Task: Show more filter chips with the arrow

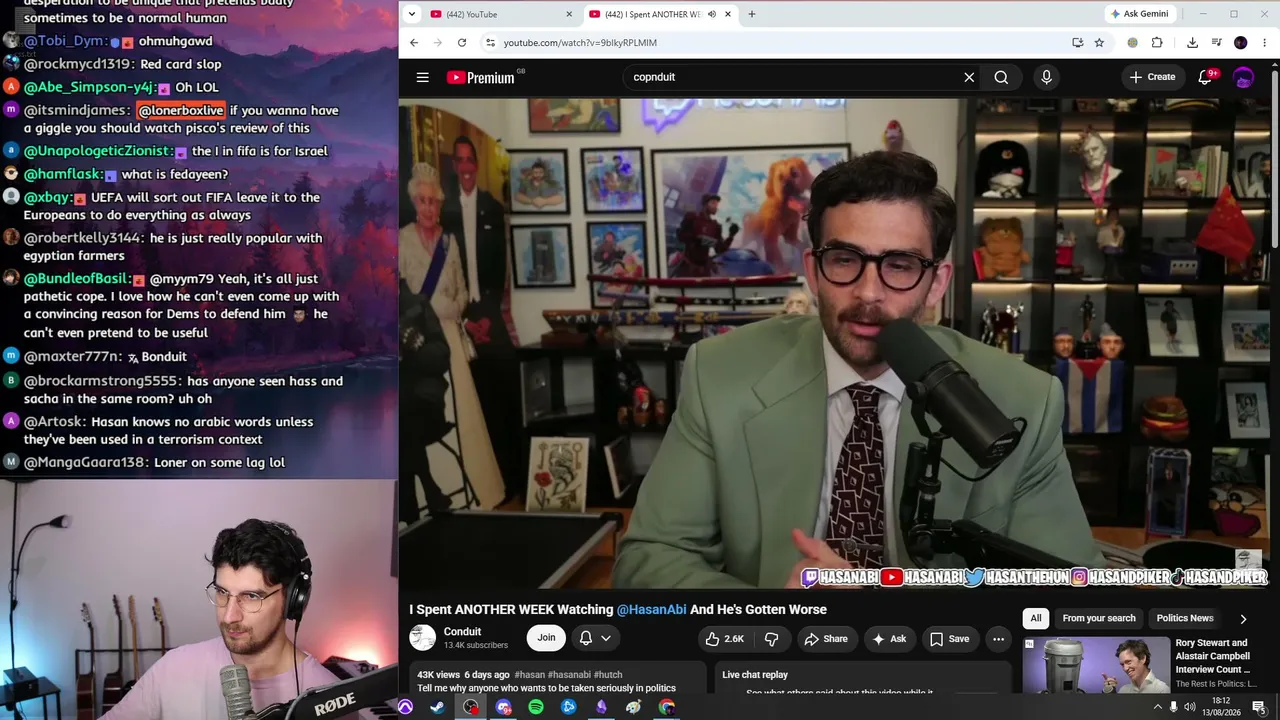Action: (x=1243, y=618)
